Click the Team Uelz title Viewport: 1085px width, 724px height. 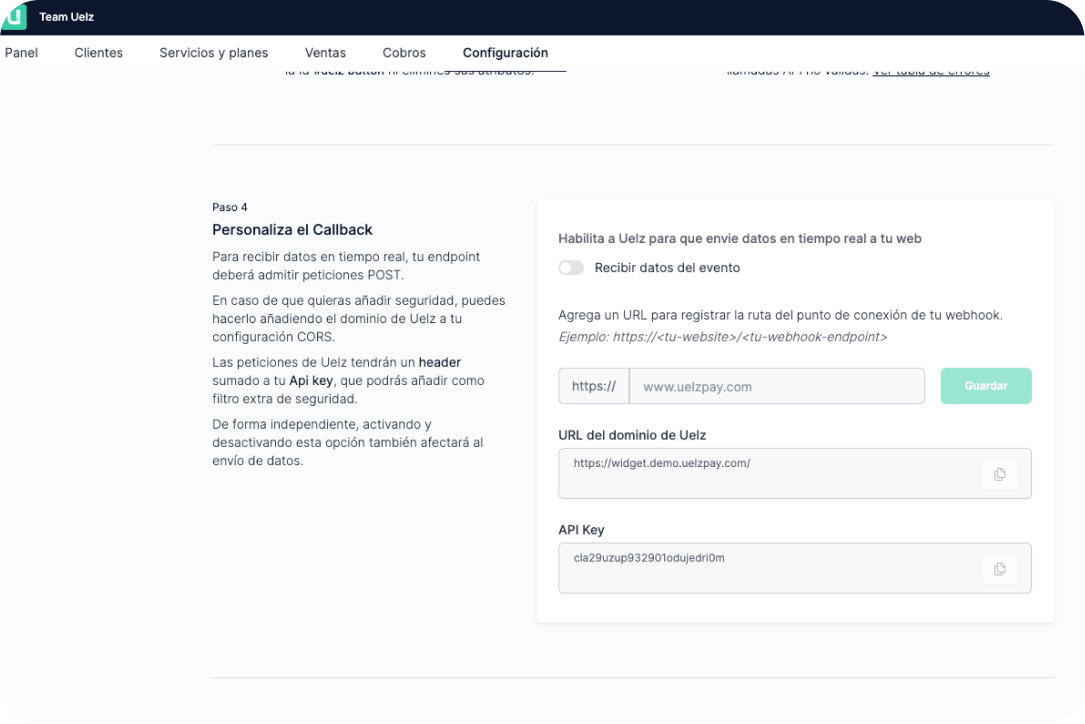point(66,17)
